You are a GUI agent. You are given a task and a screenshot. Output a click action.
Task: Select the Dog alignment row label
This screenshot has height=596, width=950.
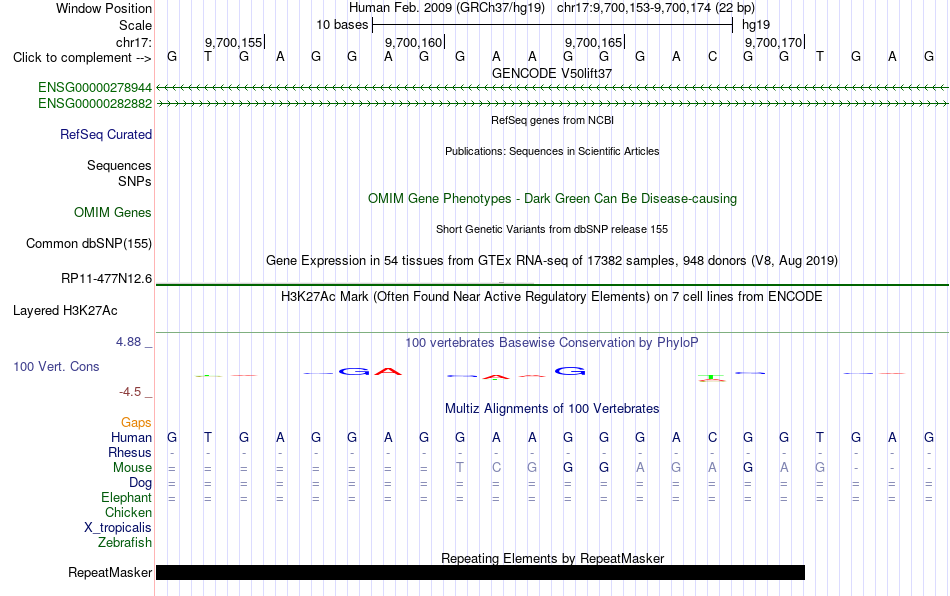point(140,483)
